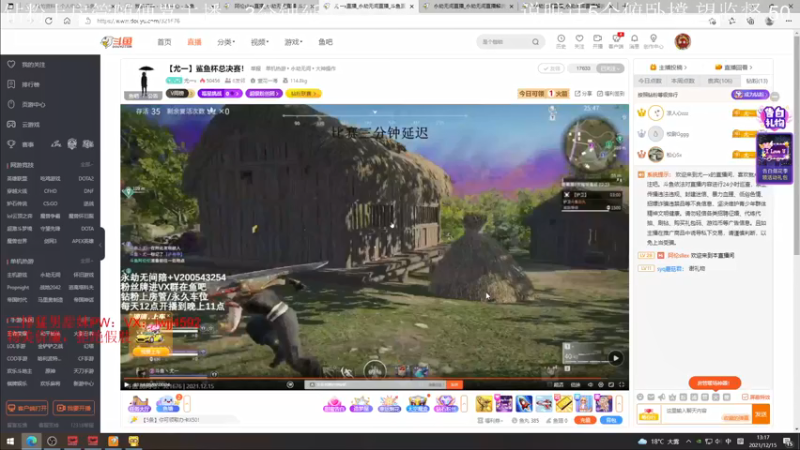The height and width of the screenshot is (450, 800).
Task: Click the 今日可领 1 火箭 banner
Action: pyautogui.click(x=543, y=93)
